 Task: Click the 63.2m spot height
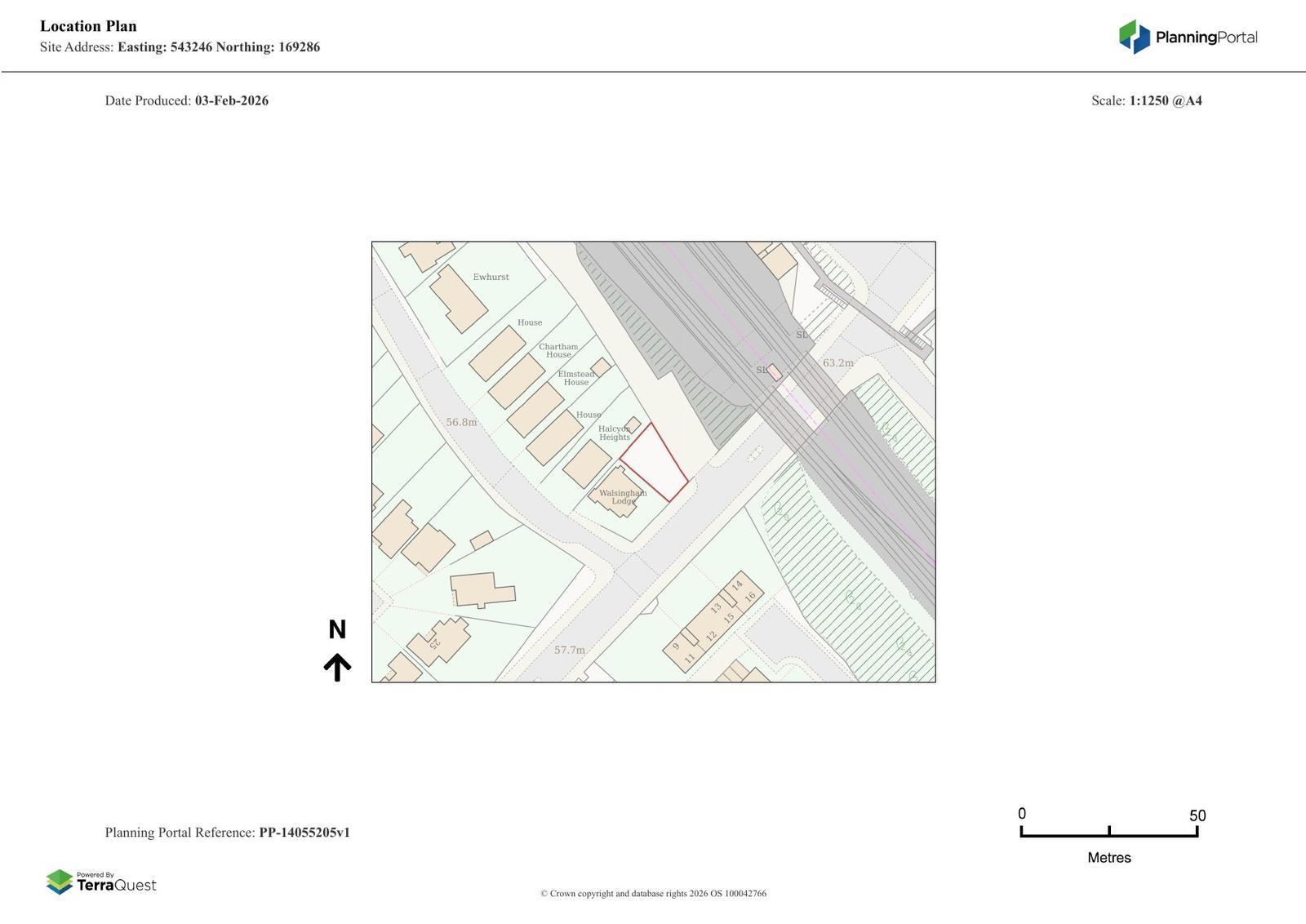tap(837, 363)
